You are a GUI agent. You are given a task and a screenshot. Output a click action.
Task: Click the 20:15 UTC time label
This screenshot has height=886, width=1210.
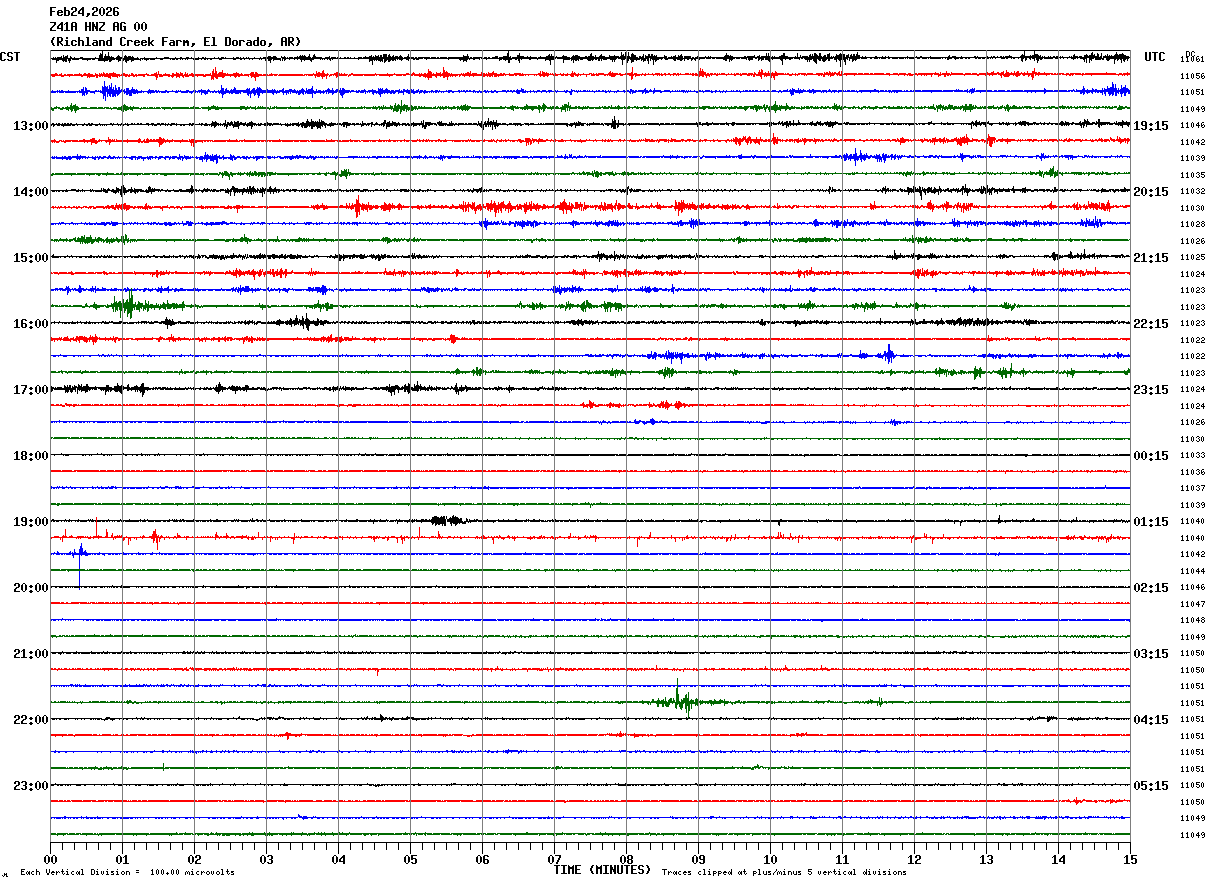click(1151, 192)
